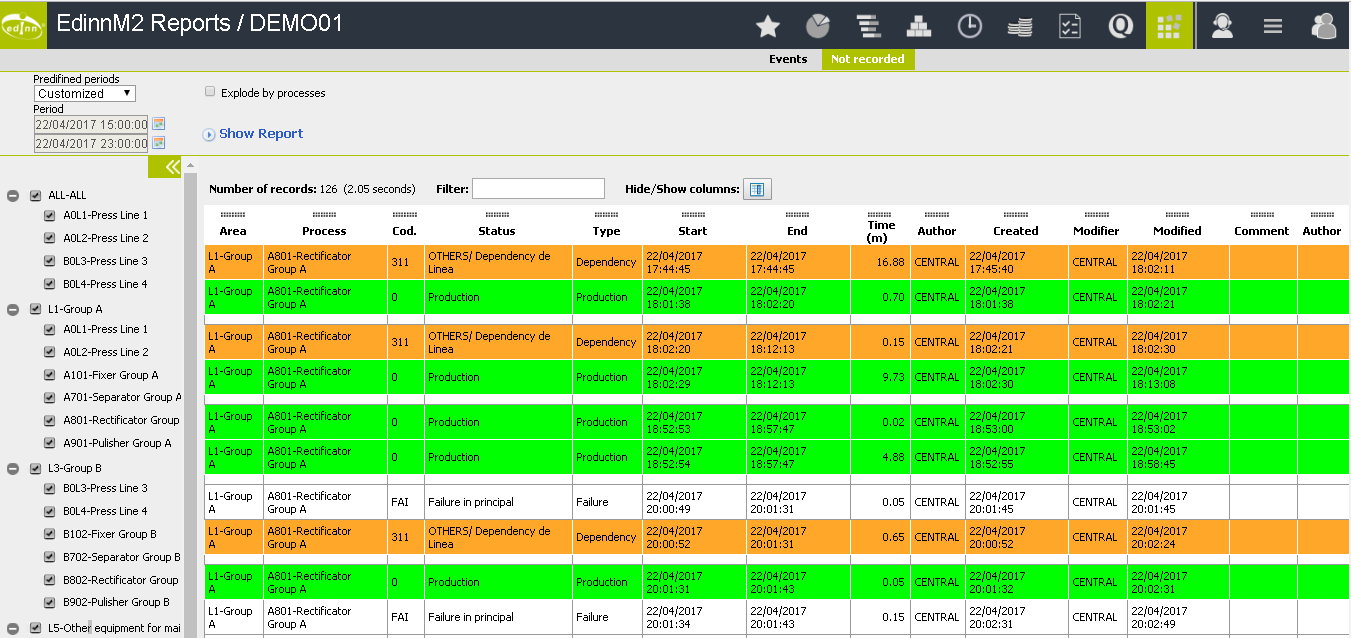Collapse the L1-Group A tree node
Viewport: 1351px width, 638px height.
(x=14, y=310)
